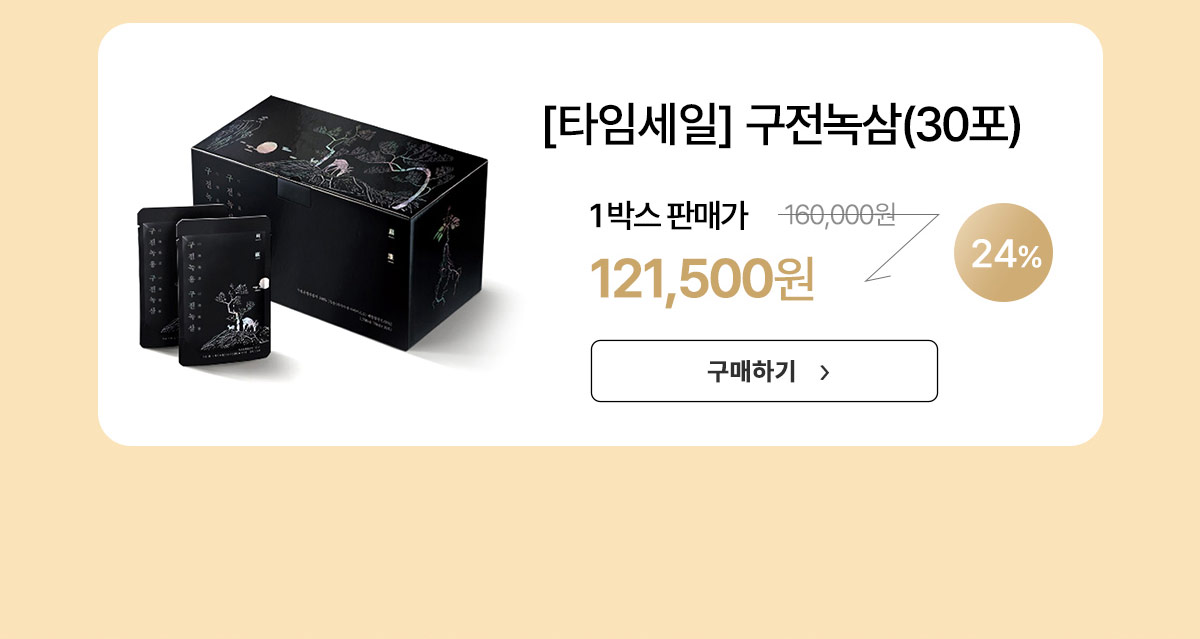Select the gold 24% discount badge
This screenshot has width=1200, height=639.
[1004, 252]
